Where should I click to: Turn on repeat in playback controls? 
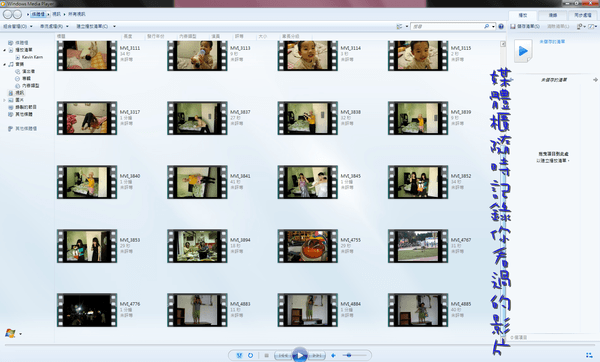pyautogui.click(x=250, y=355)
